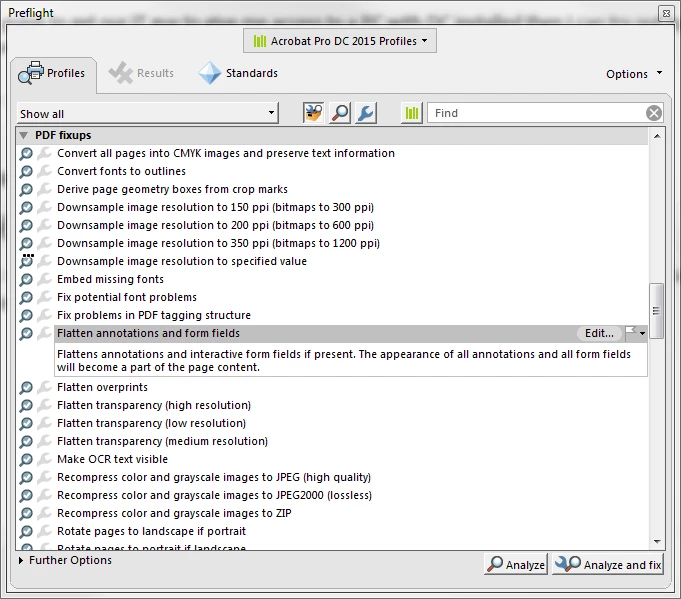
Task: Select Derive page geometry boxes from crop marks
Action: coord(172,189)
